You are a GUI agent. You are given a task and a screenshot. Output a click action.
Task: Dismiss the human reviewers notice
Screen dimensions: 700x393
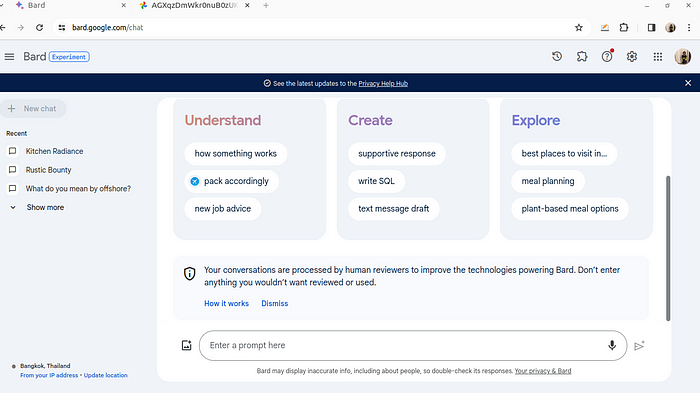point(275,303)
